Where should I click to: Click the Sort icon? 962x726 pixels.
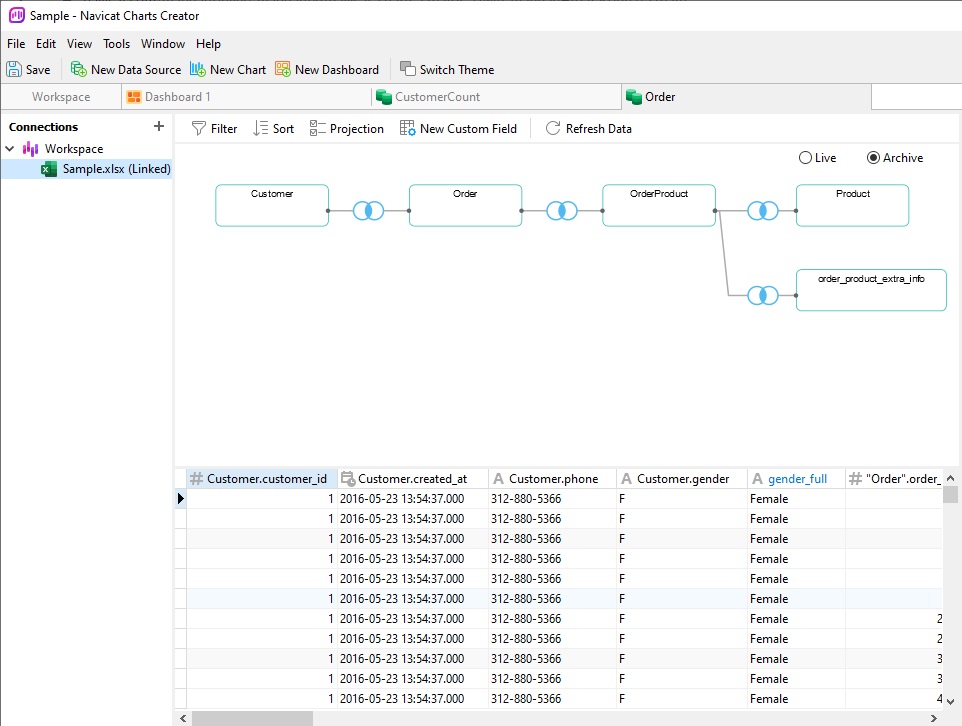click(261, 128)
